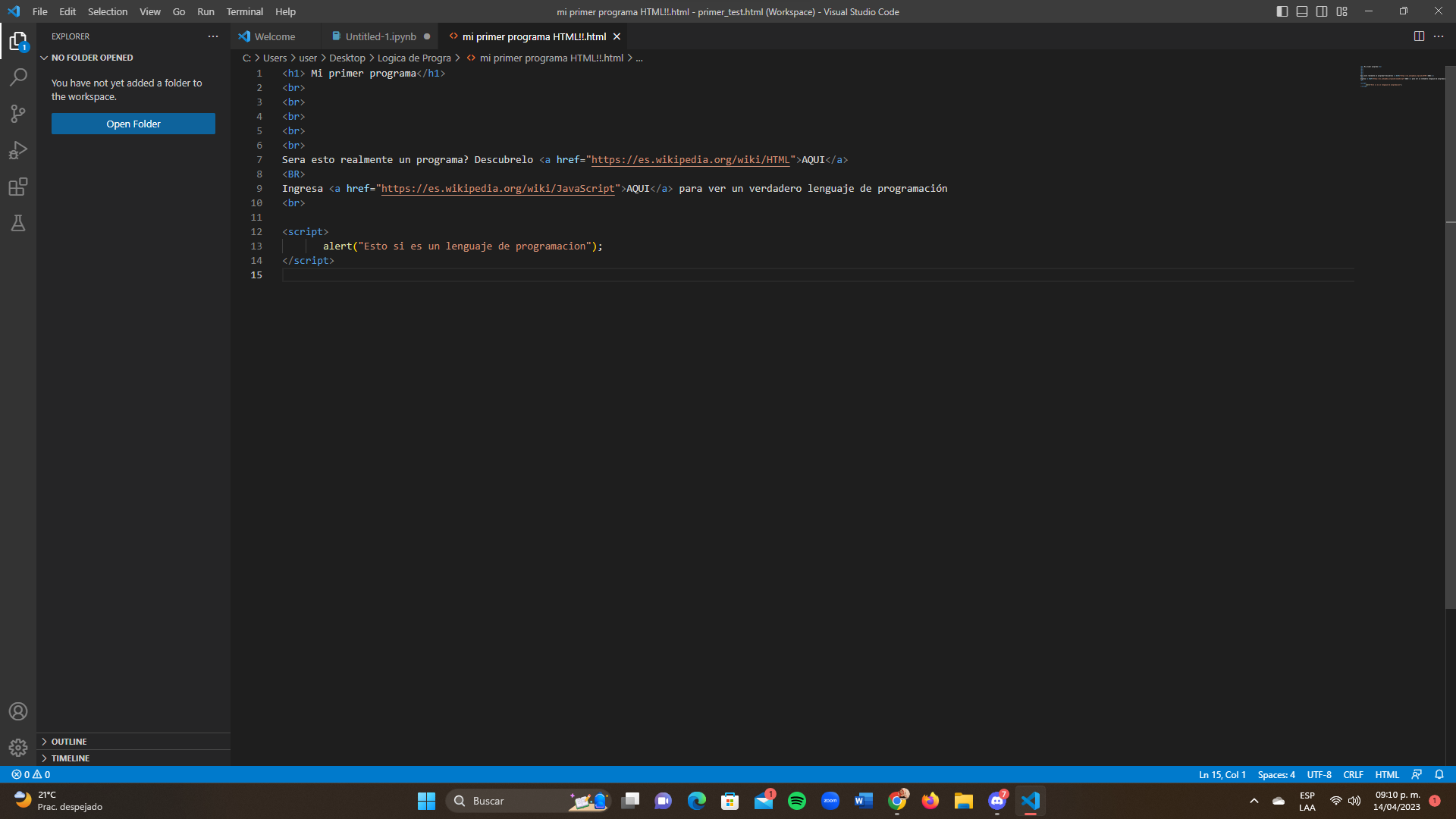Click the editor vertical scrollbar

pos(1451,337)
